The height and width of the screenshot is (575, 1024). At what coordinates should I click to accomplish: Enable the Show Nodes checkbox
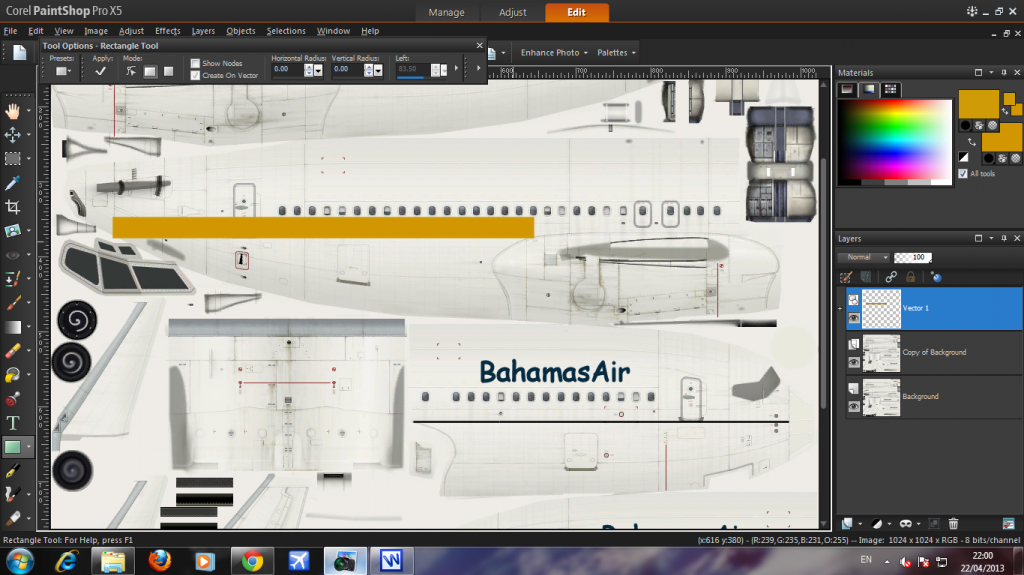pyautogui.click(x=196, y=63)
